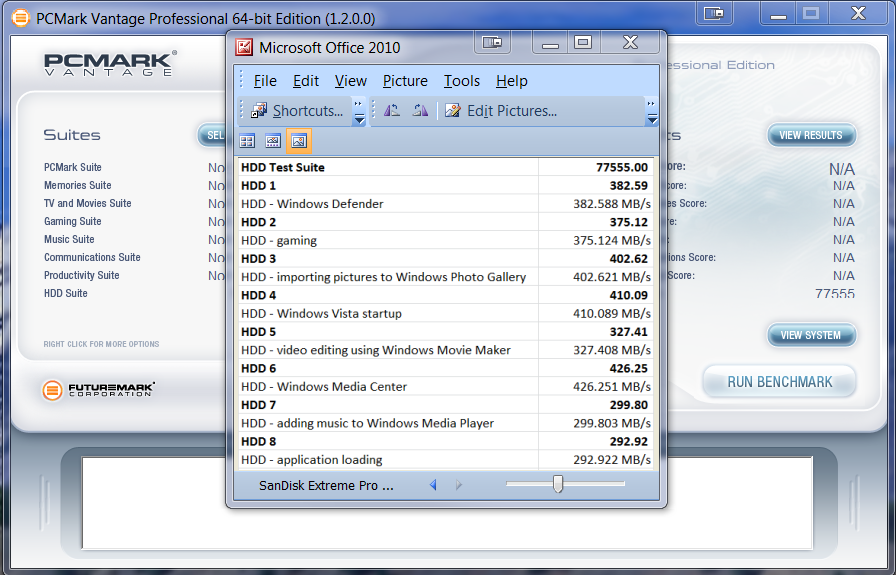Click the View Results button
This screenshot has height=575, width=896.
811,135
